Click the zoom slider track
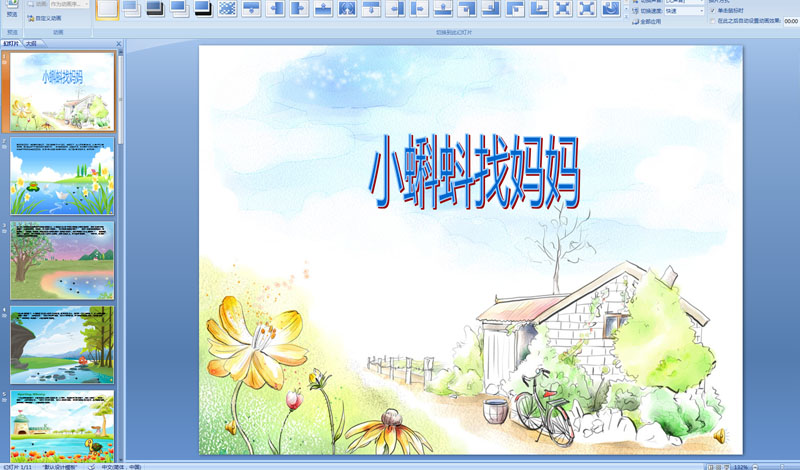Screen dimensions: 800x470 (781, 467)
